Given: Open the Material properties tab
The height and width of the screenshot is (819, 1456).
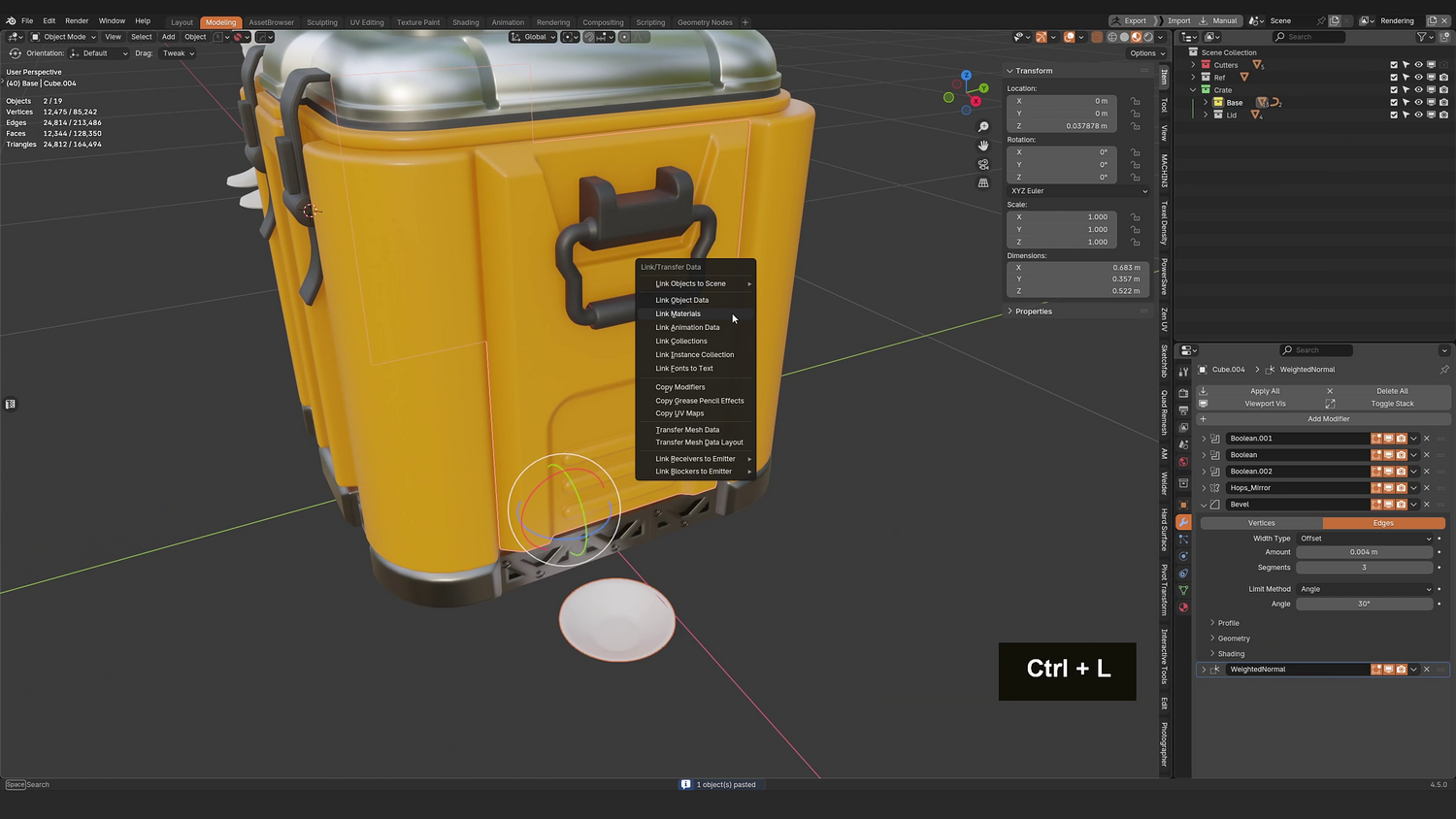Looking at the screenshot, I should [x=1183, y=607].
